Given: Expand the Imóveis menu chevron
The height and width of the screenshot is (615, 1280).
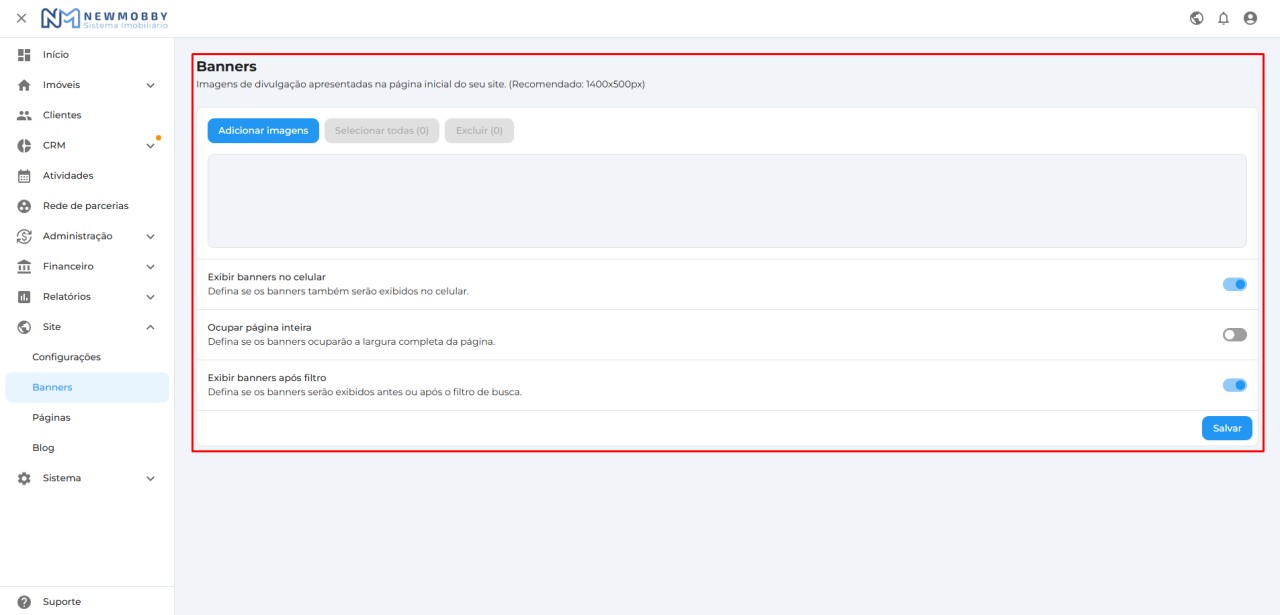Looking at the screenshot, I should [x=151, y=85].
